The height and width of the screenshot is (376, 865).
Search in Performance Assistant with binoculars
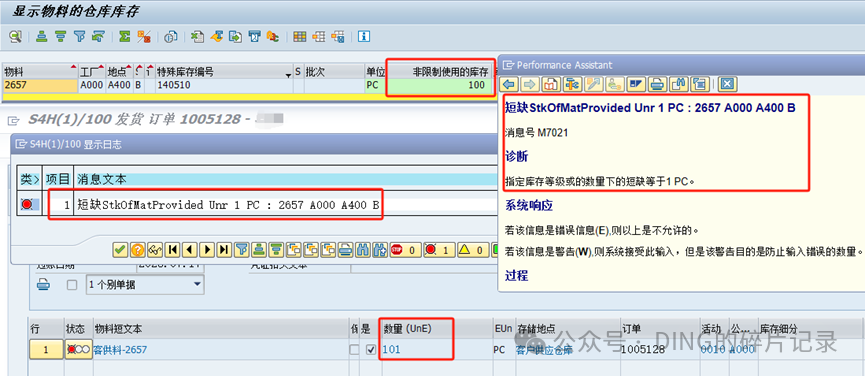click(678, 84)
